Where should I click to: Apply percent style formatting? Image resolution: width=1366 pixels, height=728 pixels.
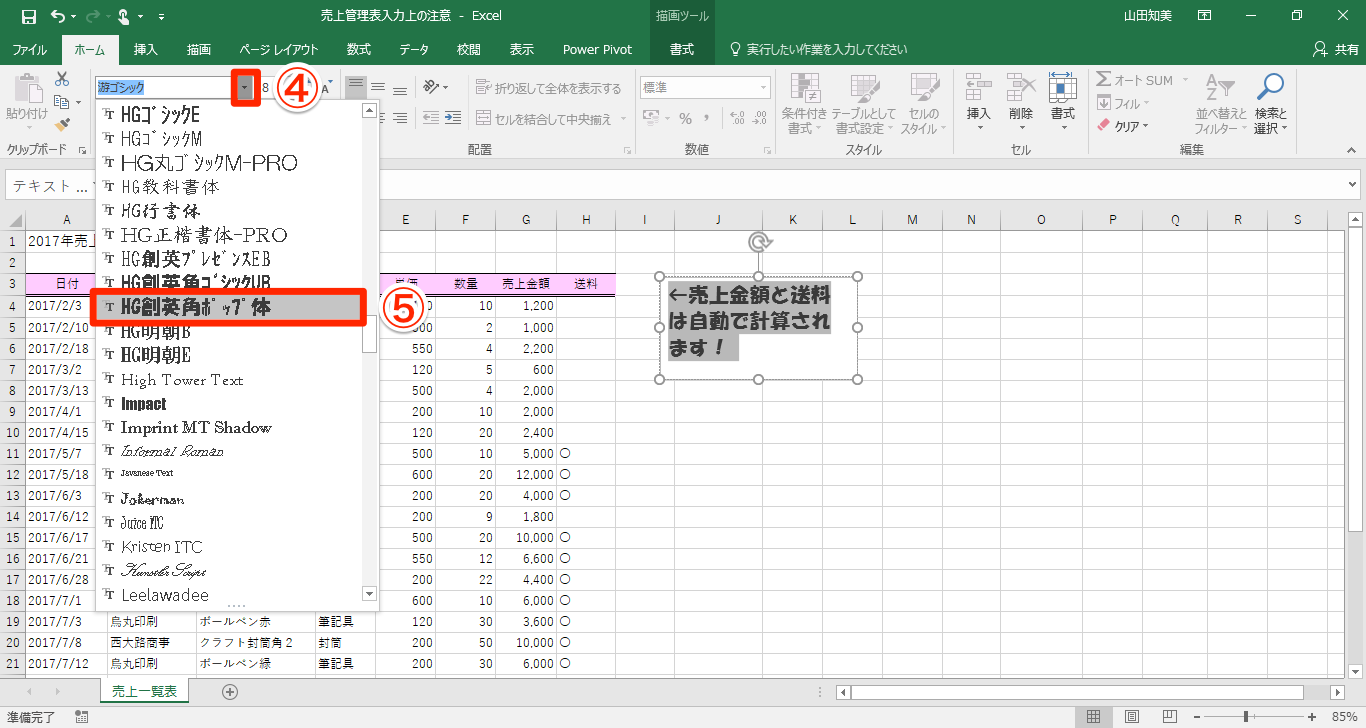[x=685, y=119]
